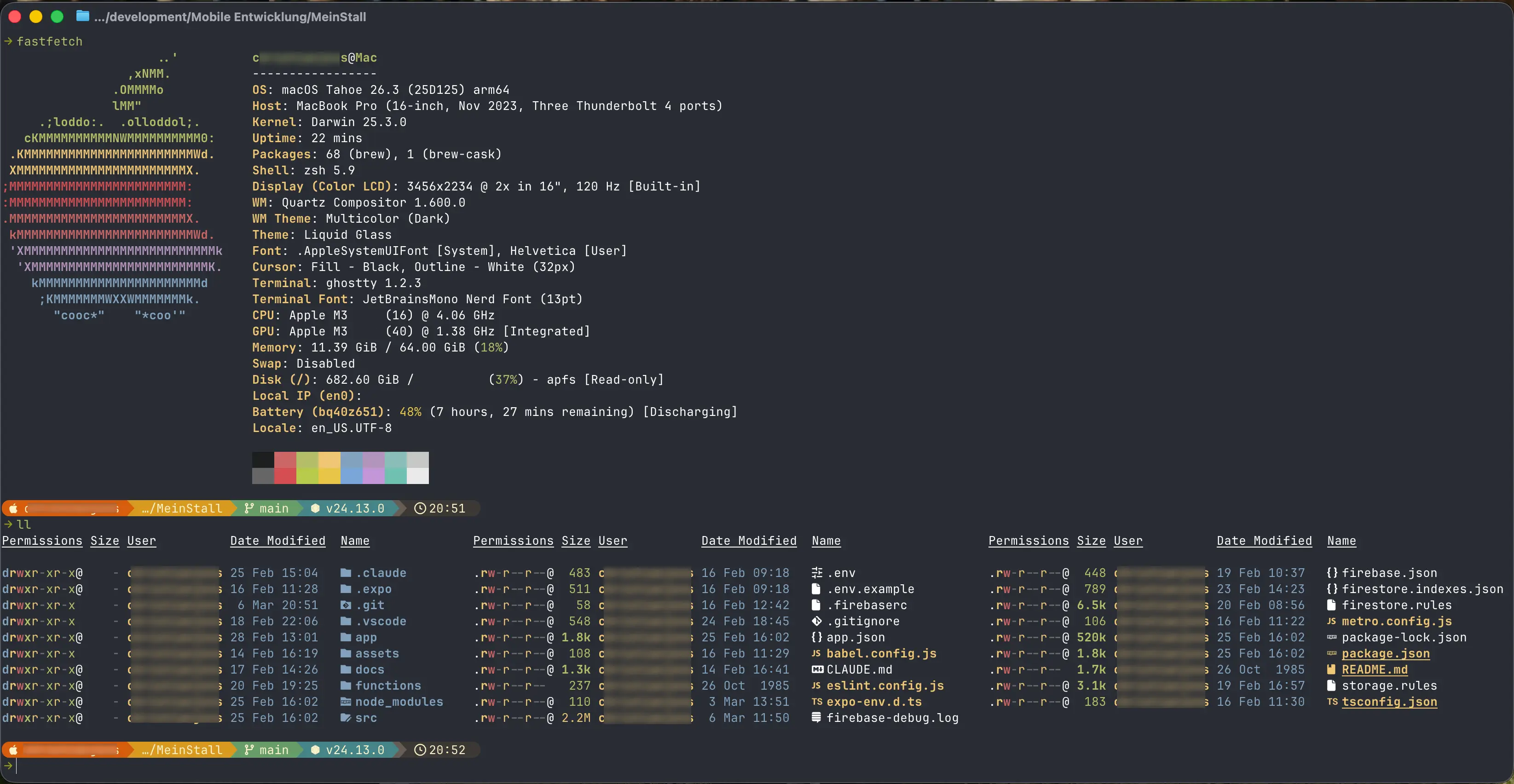1514x784 pixels.
Task: Click the node_modules folder icon
Action: [346, 702]
